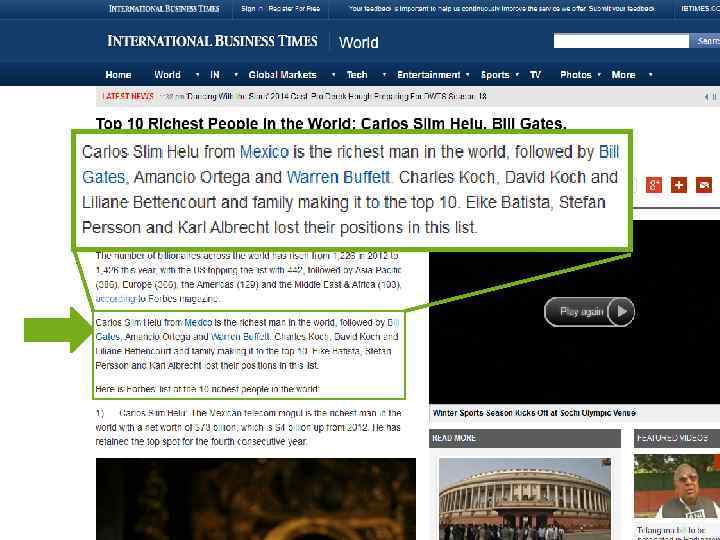720x540 pixels.
Task: Click the Carlos Slim Helu numbered entry text
Action: (x=248, y=427)
